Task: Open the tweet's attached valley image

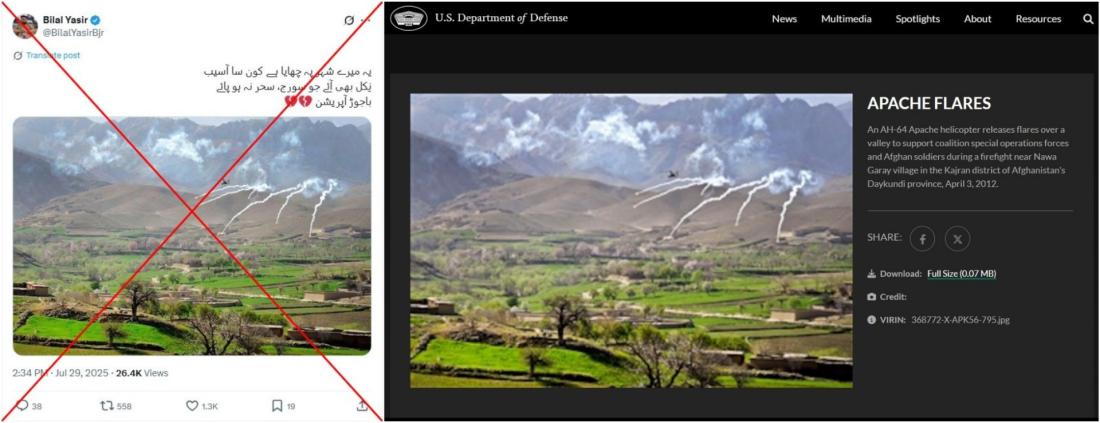Action: click(192, 236)
